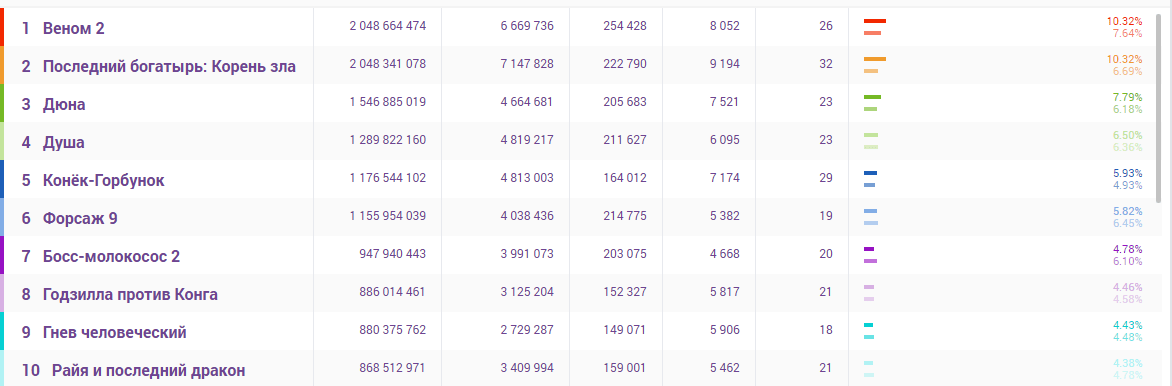This screenshot has width=1172, height=386.
Task: Click the teal share bar for Гнев человеческий
Action: (869, 325)
